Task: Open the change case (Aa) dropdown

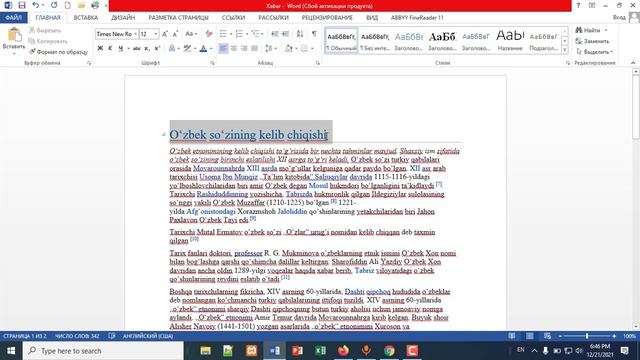Action: tap(191, 34)
